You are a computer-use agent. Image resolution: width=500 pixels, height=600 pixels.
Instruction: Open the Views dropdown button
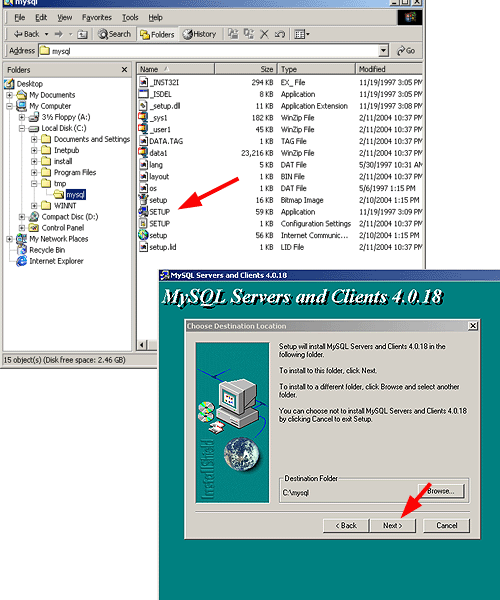click(302, 34)
